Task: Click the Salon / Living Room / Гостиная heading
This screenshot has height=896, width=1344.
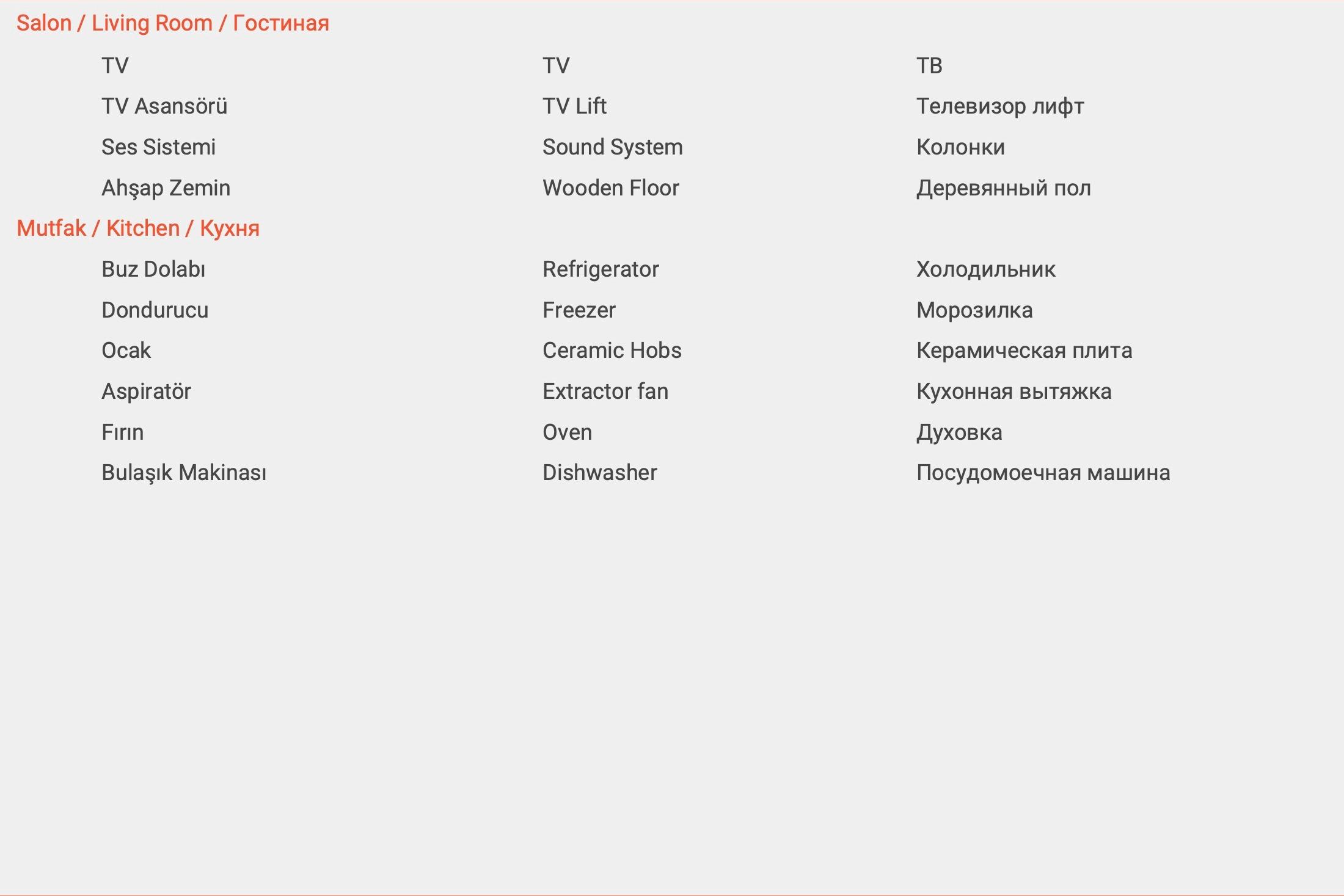Action: point(172,23)
